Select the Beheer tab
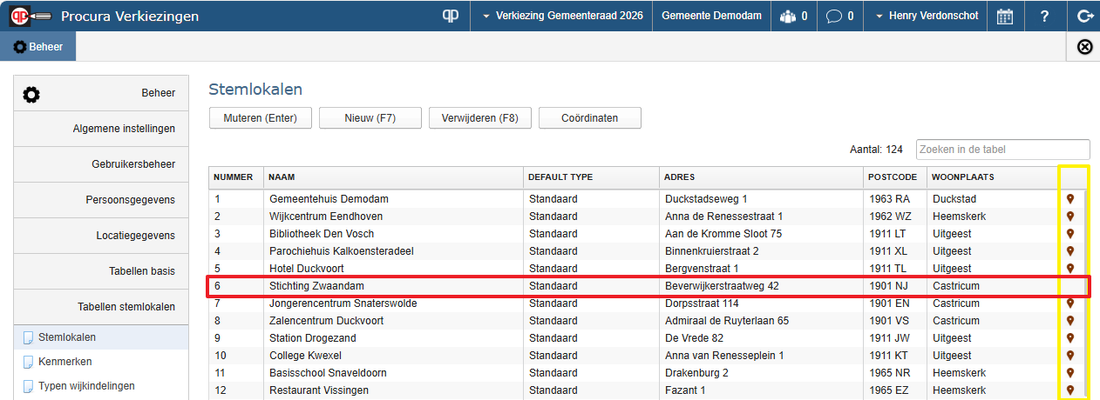Image resolution: width=1100 pixels, height=400 pixels. 38,47
